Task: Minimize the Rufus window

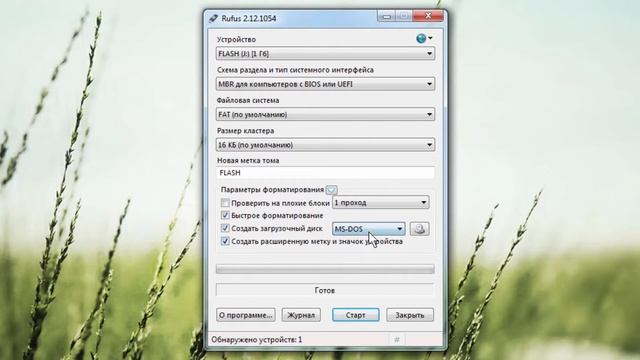Action: 387,16
